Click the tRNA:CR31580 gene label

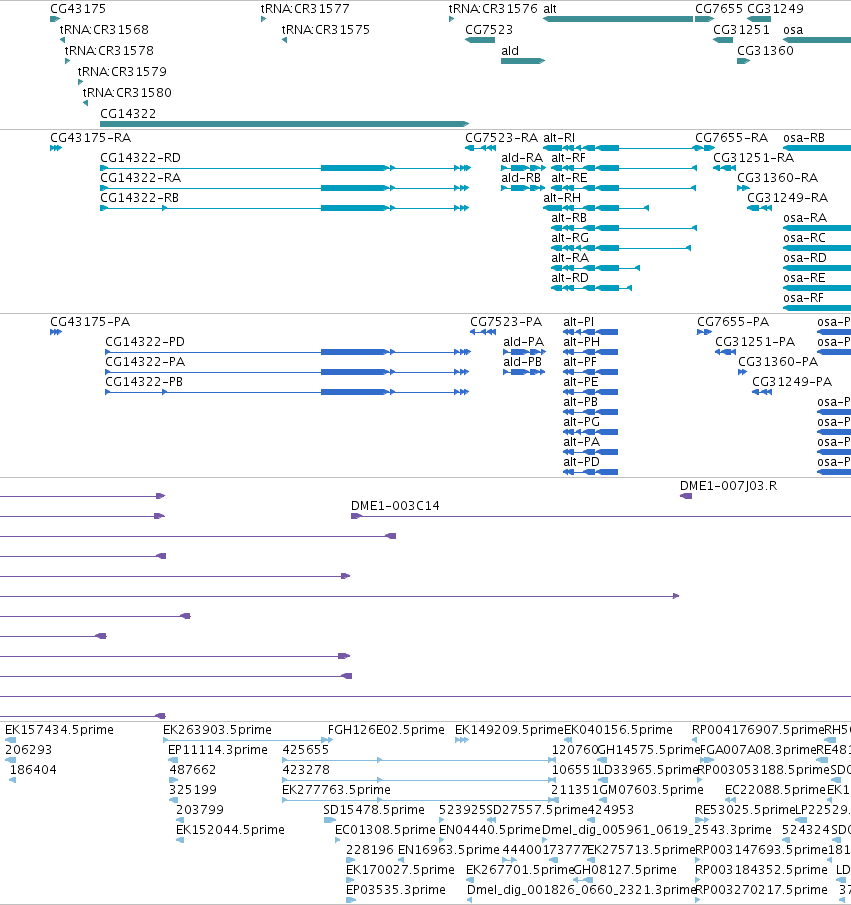click(x=127, y=92)
